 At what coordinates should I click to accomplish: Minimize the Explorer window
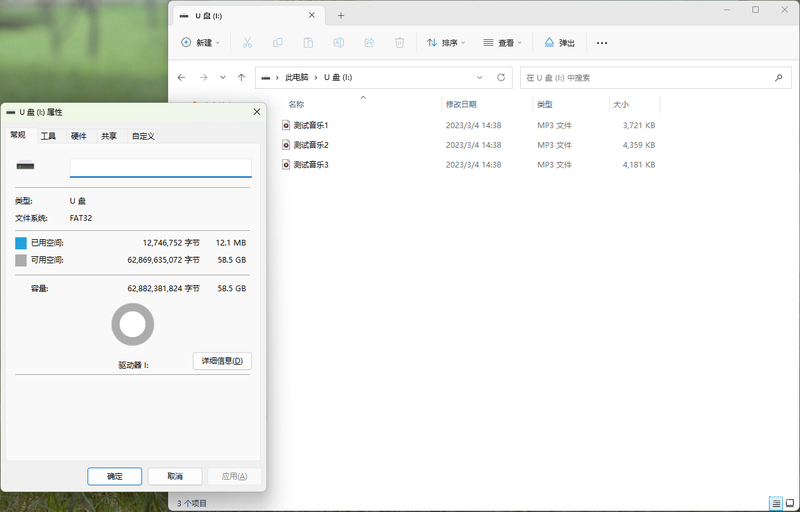coord(727,10)
